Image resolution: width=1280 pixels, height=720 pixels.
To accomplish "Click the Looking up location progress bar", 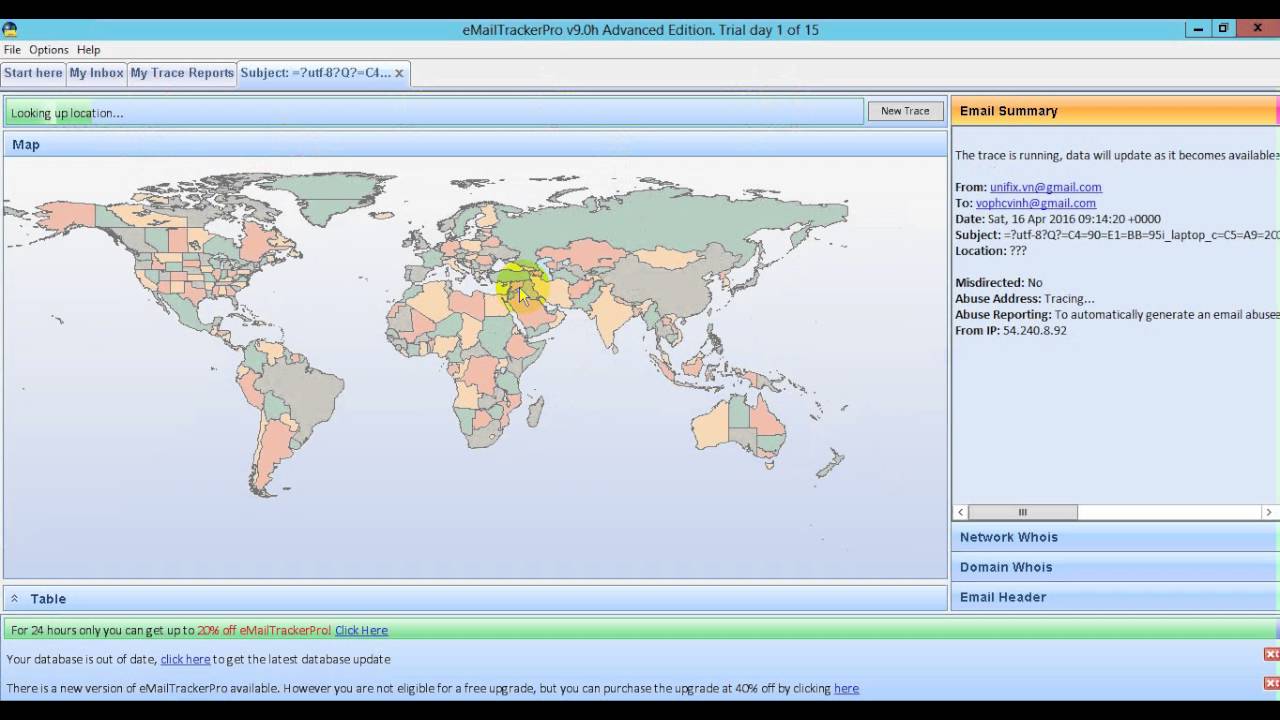I will [x=435, y=112].
